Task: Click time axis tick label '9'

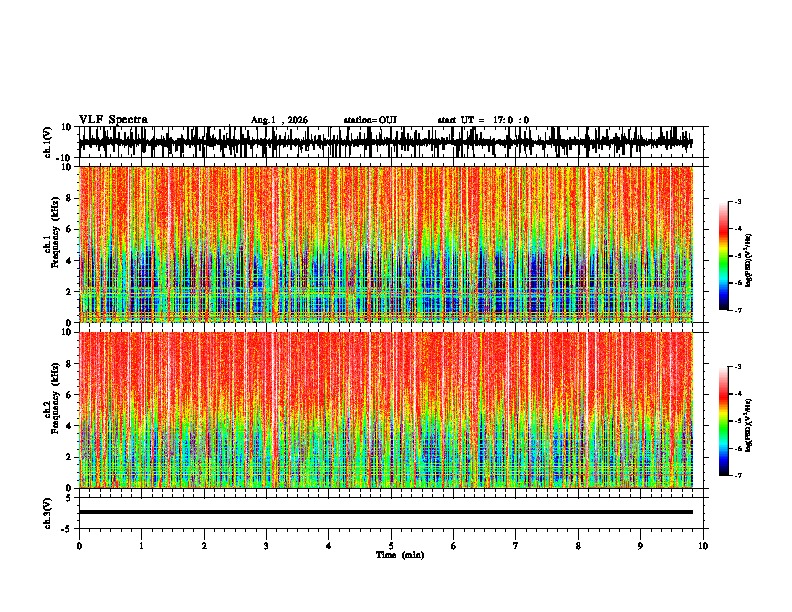Action: click(x=640, y=546)
